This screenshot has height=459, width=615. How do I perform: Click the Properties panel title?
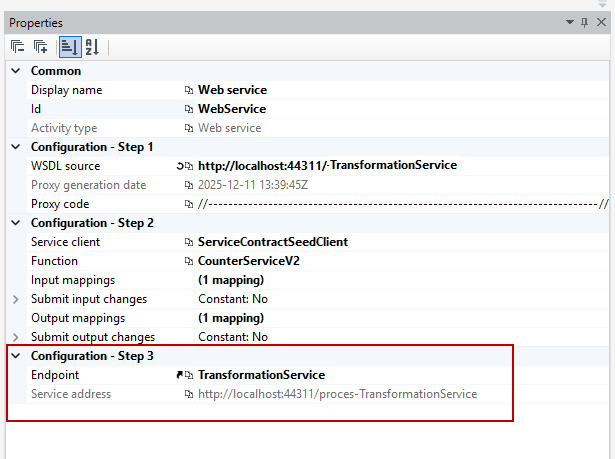click(x=36, y=23)
